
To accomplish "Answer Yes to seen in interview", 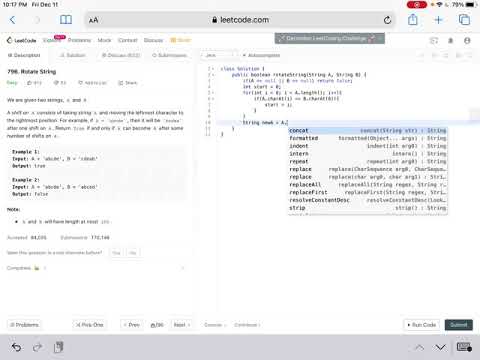I will (x=116, y=253).
